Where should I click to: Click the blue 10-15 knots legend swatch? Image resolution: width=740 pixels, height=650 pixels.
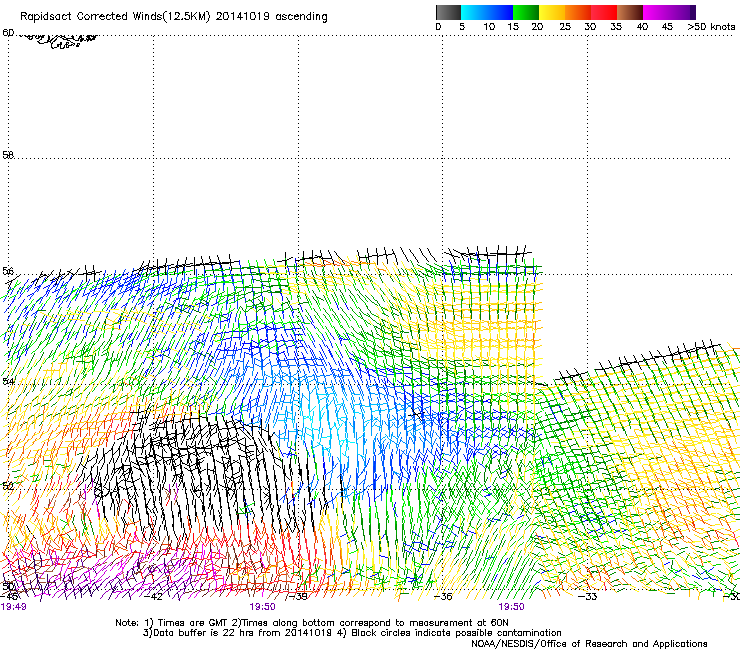tap(500, 12)
